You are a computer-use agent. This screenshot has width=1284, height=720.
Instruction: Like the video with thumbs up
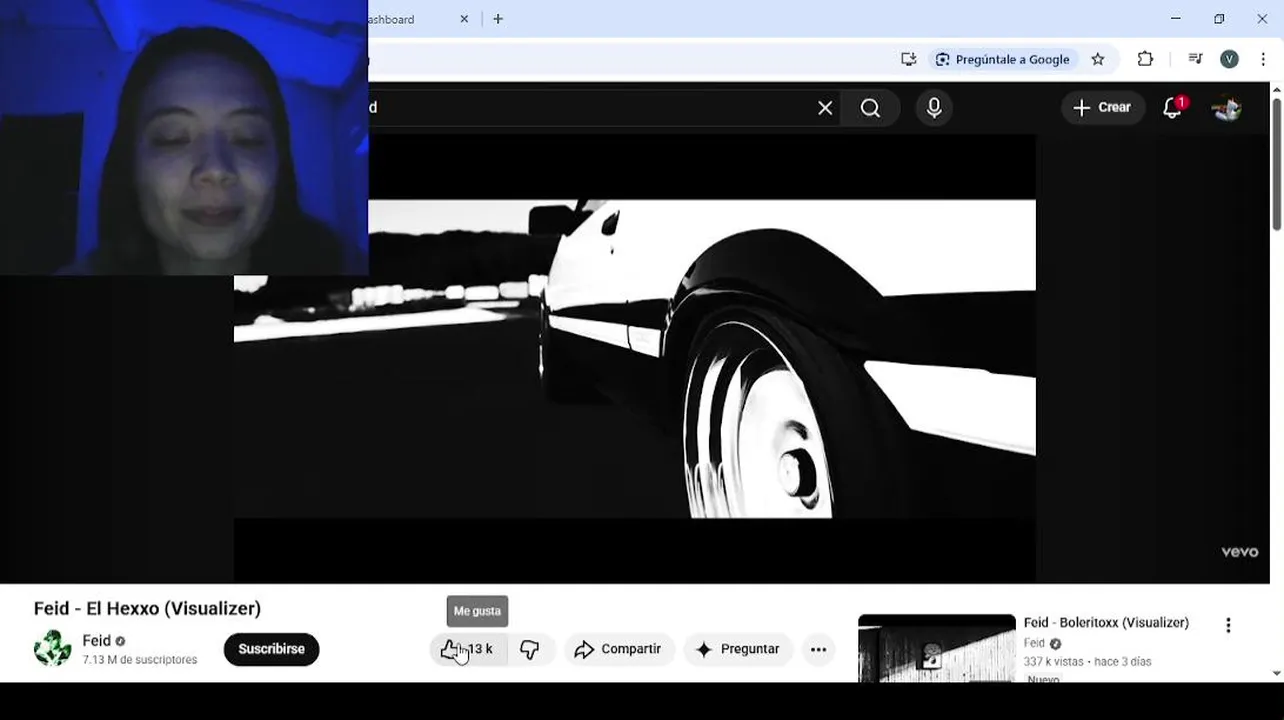pyautogui.click(x=468, y=649)
